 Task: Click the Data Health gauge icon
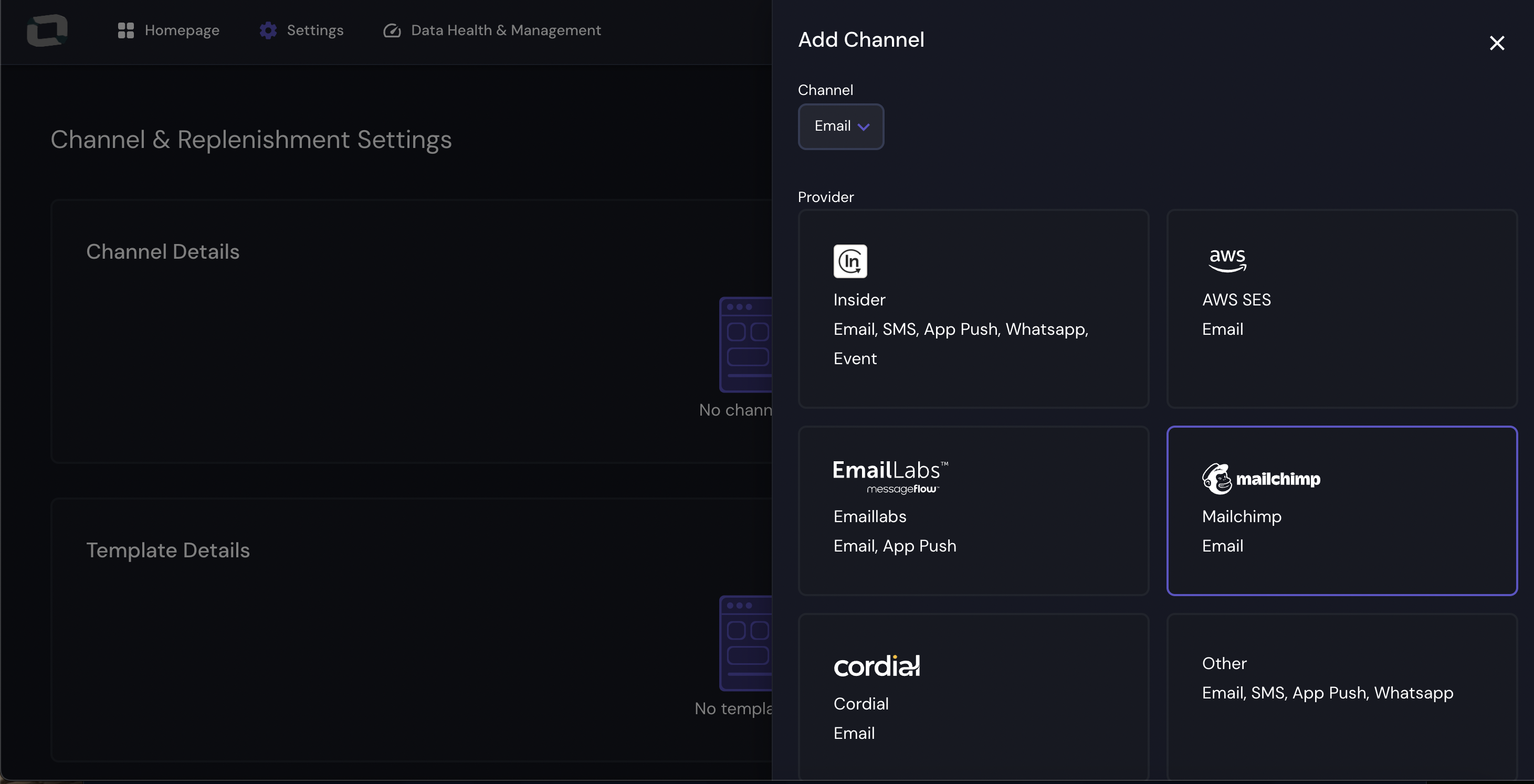coord(391,30)
